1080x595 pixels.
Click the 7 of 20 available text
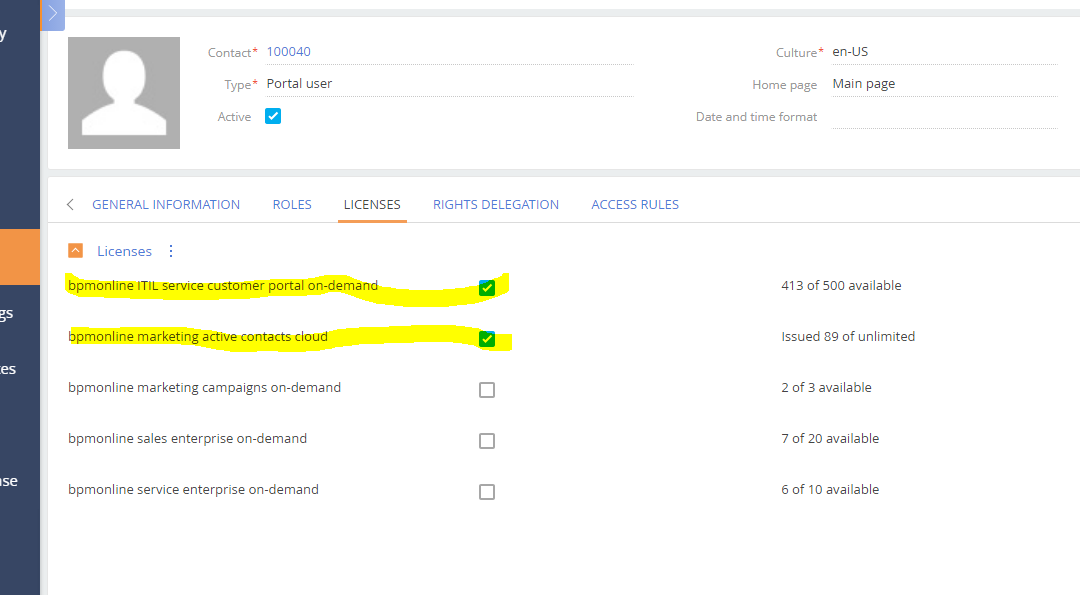(830, 439)
